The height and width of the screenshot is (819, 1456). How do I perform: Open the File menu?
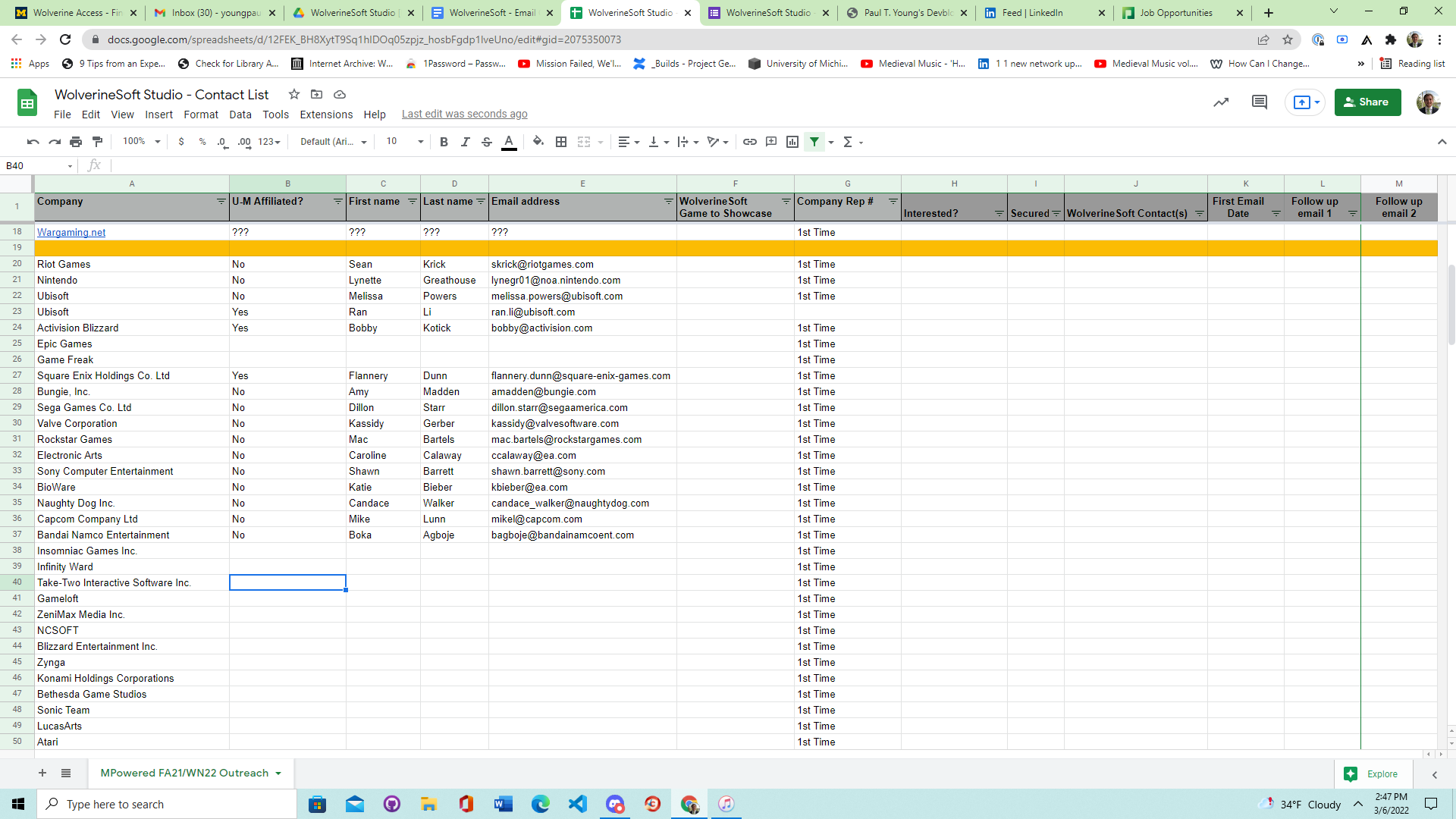62,115
